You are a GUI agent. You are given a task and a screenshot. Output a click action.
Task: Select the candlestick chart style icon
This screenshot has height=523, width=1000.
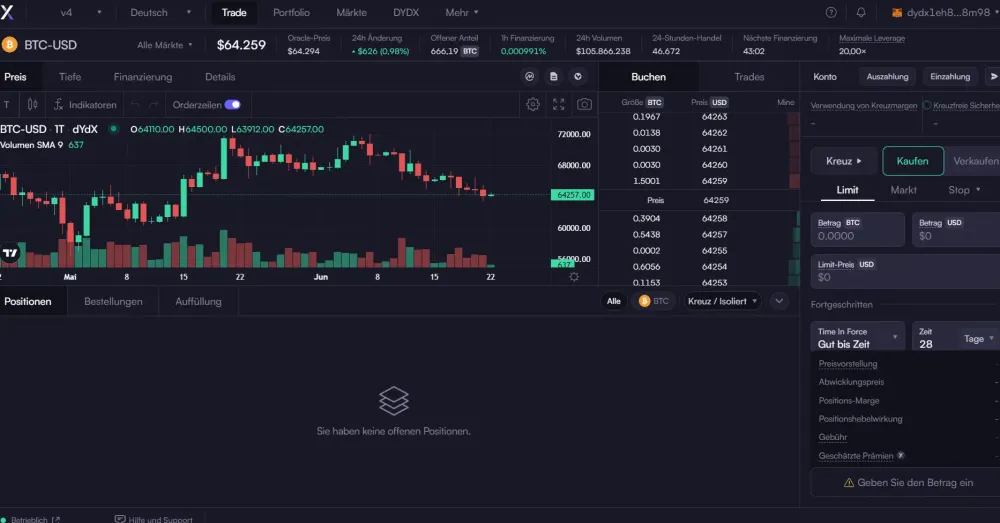click(33, 105)
